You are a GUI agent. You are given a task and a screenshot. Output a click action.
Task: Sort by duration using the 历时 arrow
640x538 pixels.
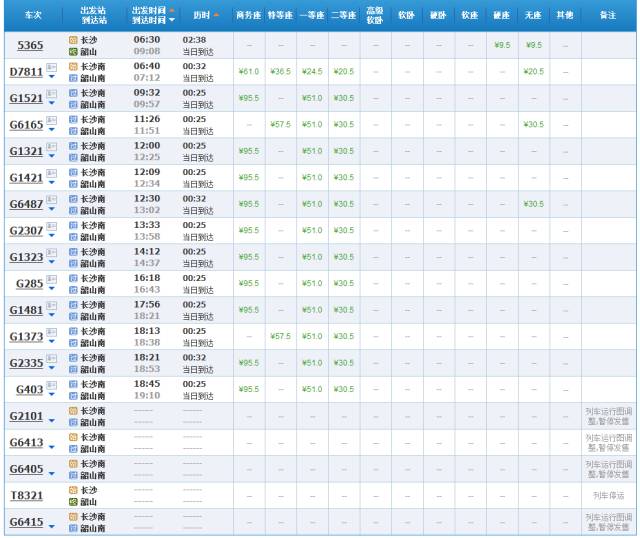point(216,15)
